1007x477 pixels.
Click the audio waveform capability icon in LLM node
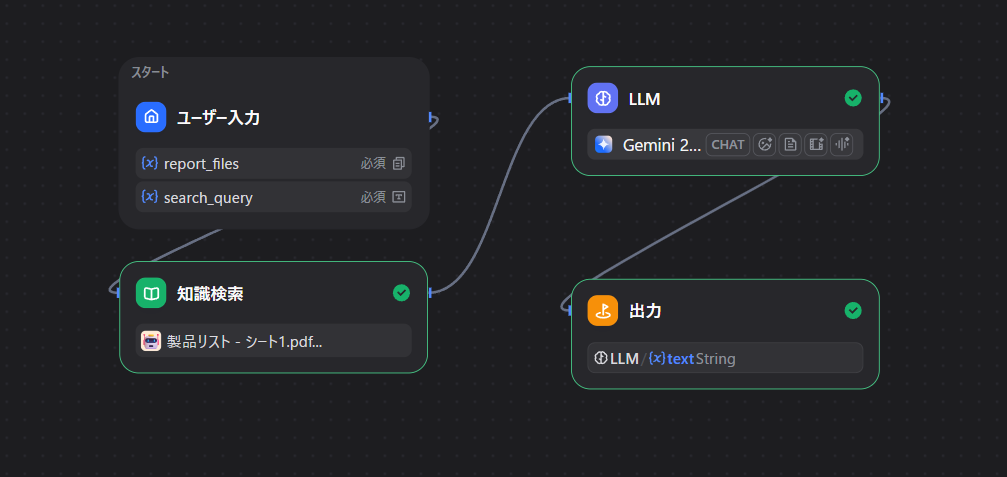coord(840,145)
